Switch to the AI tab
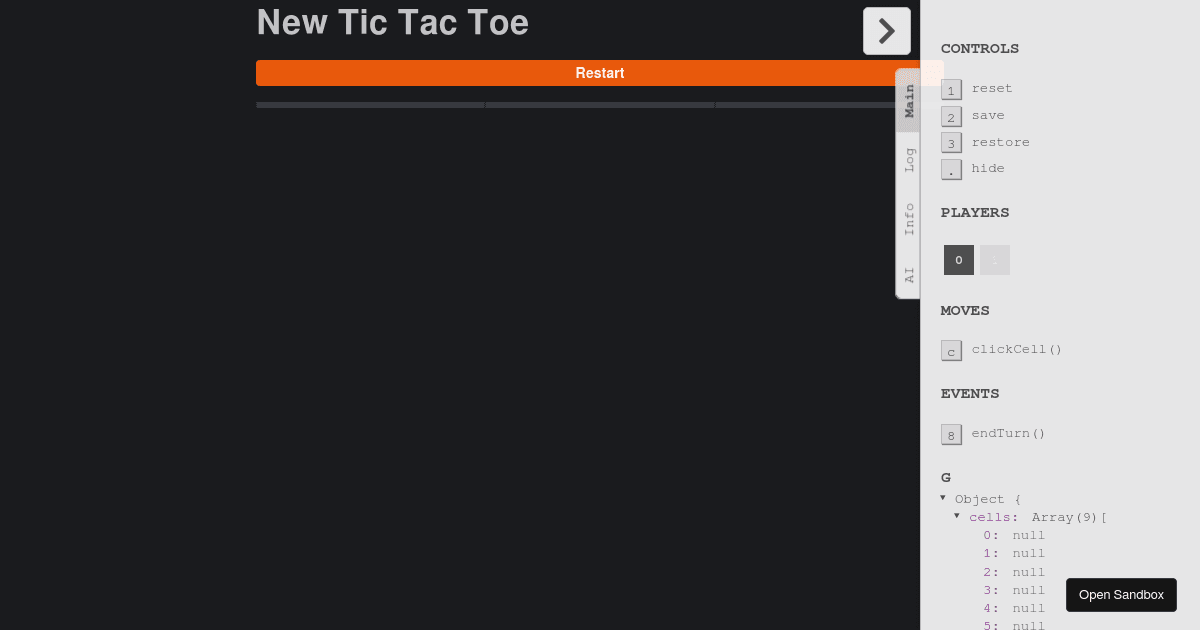The image size is (1200, 630). (x=909, y=274)
